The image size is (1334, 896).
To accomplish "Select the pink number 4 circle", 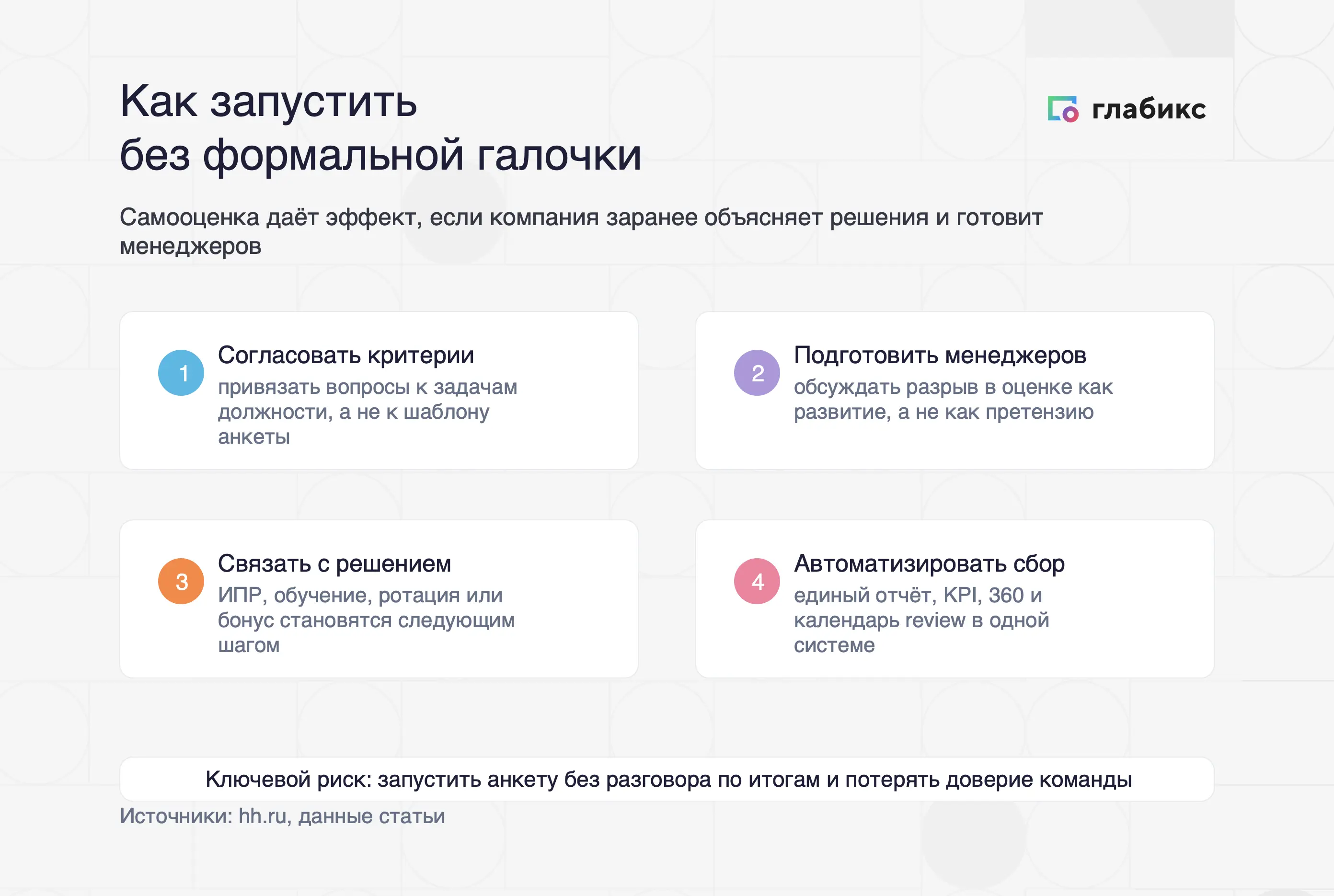I will click(x=757, y=581).
